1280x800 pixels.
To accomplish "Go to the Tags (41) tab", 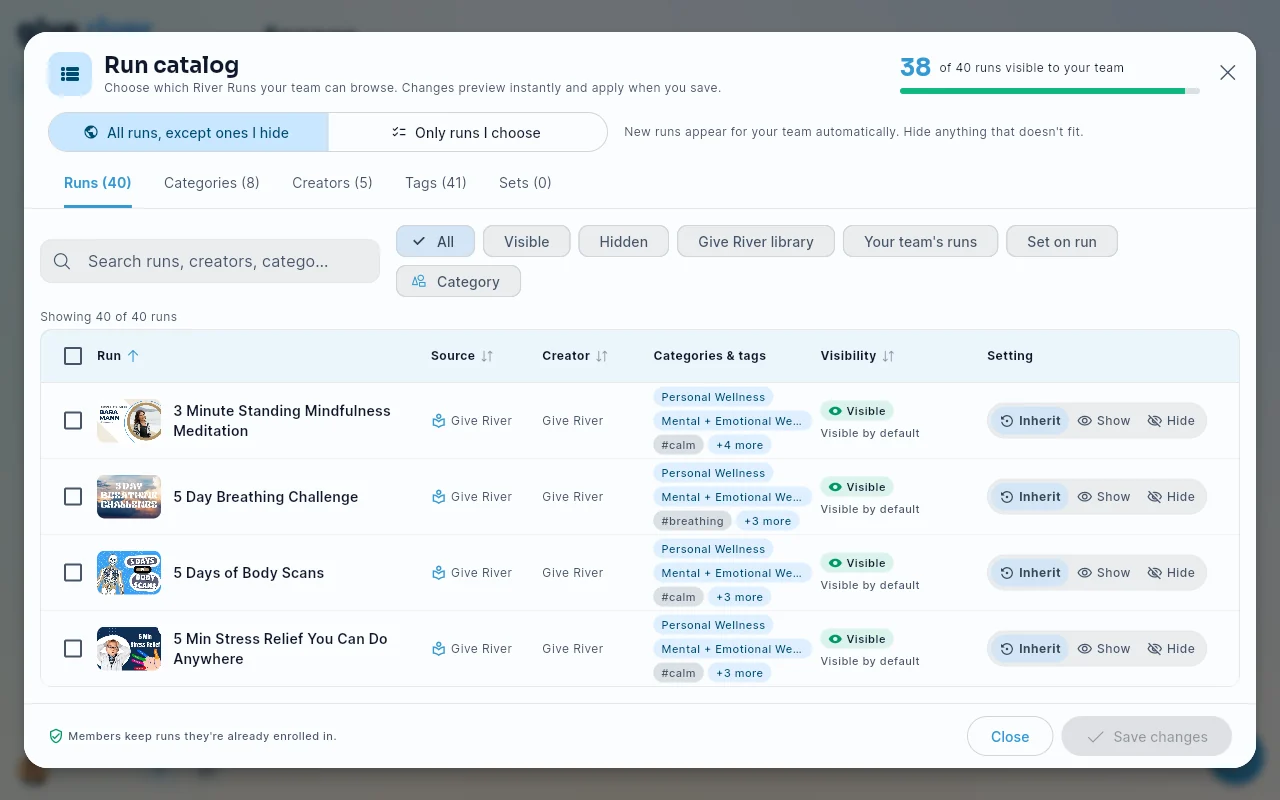I will [x=436, y=183].
